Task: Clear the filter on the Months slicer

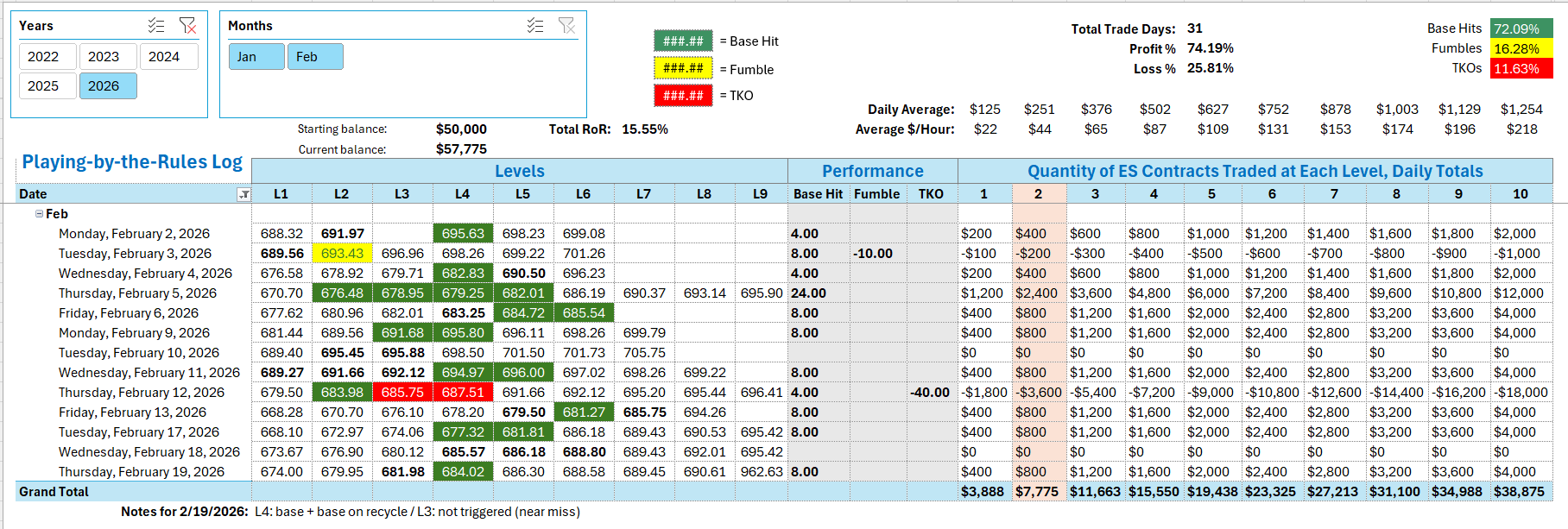Action: tap(566, 26)
